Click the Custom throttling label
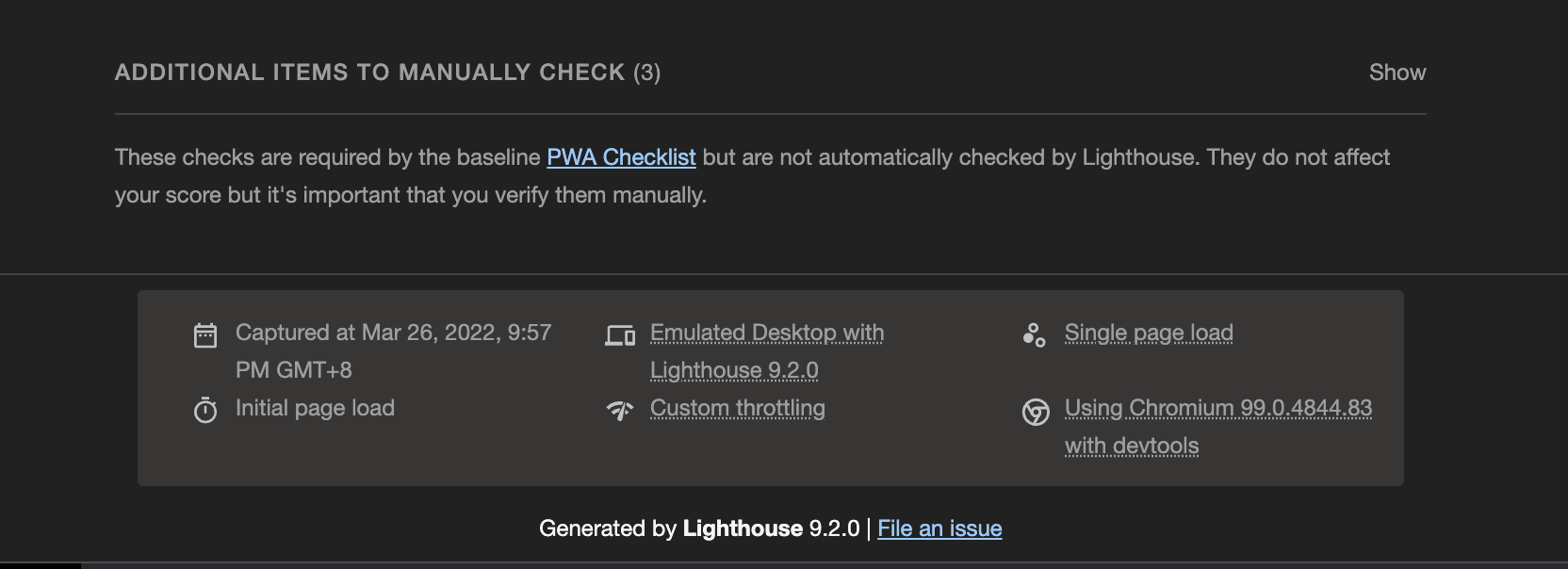 click(x=738, y=408)
